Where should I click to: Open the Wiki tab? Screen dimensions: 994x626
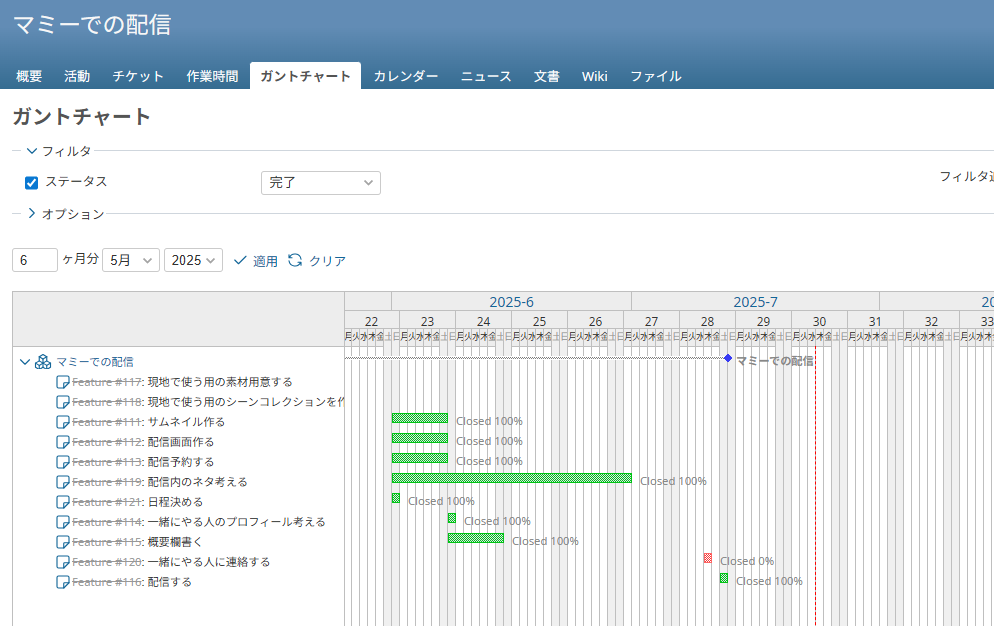pos(595,76)
